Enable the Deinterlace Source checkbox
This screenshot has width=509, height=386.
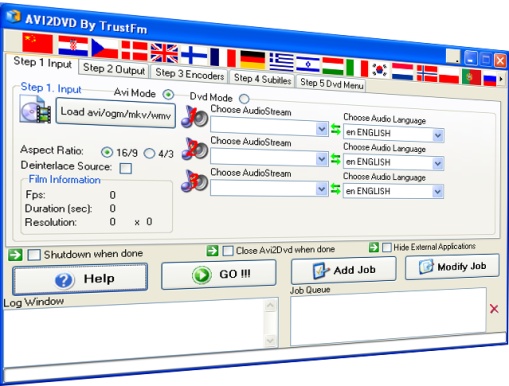tap(126, 168)
